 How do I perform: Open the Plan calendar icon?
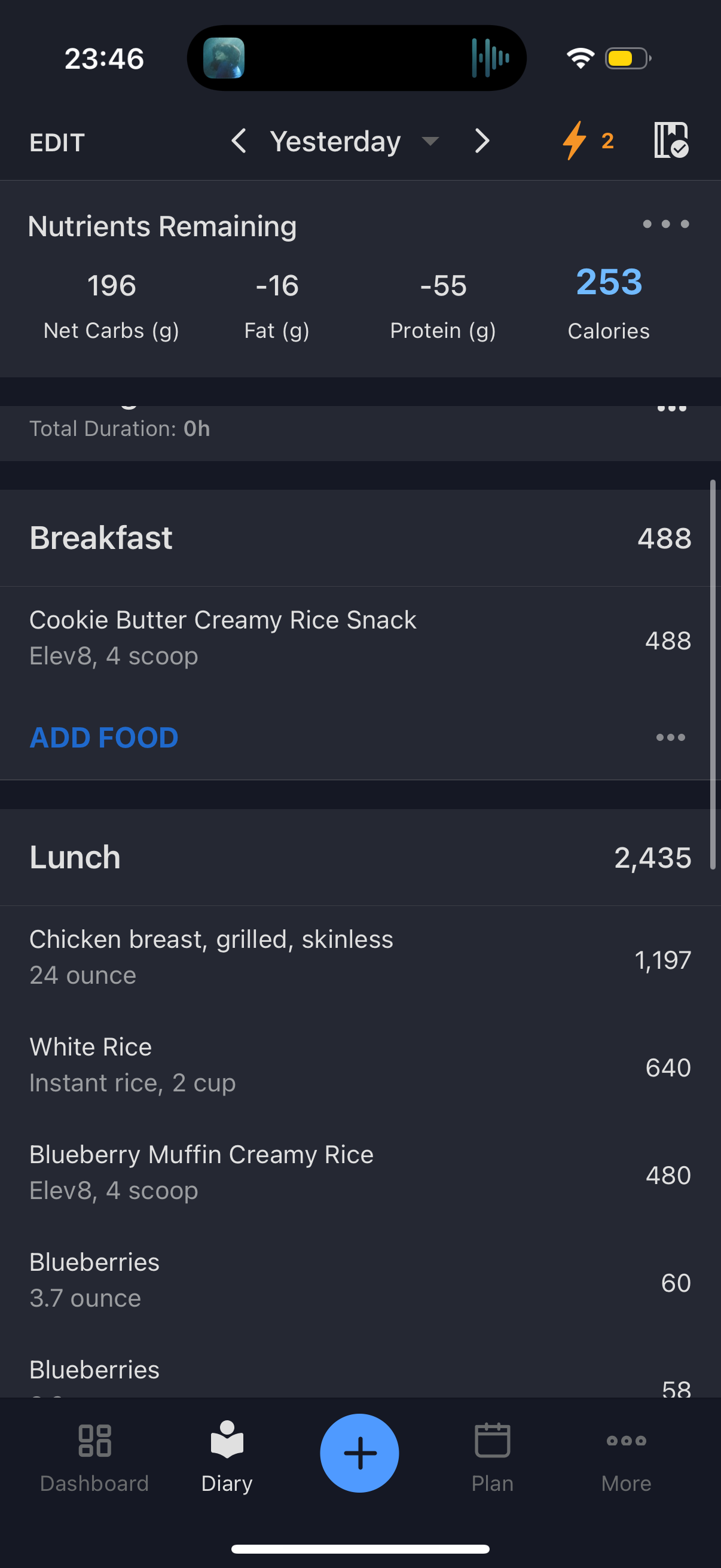tap(492, 1440)
